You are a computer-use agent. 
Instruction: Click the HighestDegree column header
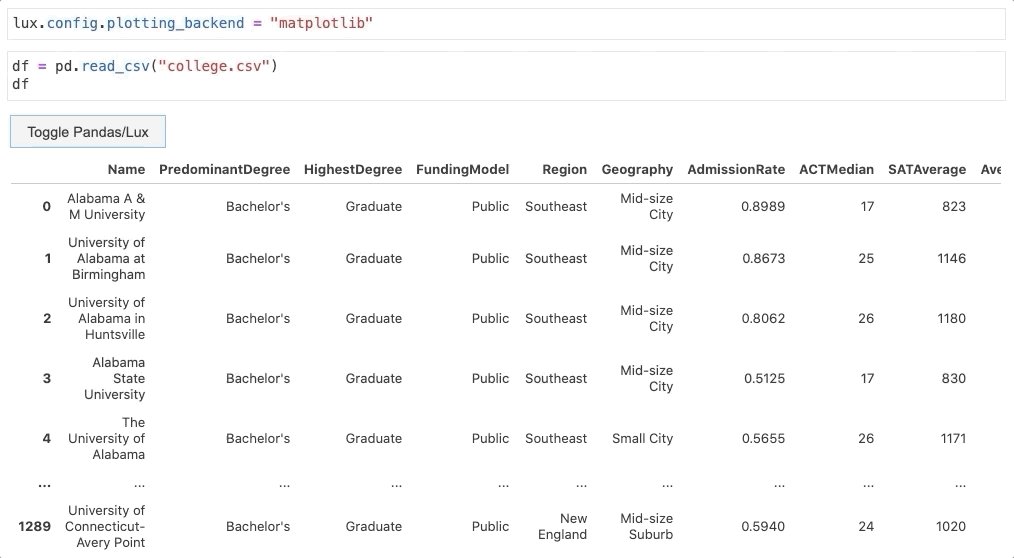click(353, 169)
